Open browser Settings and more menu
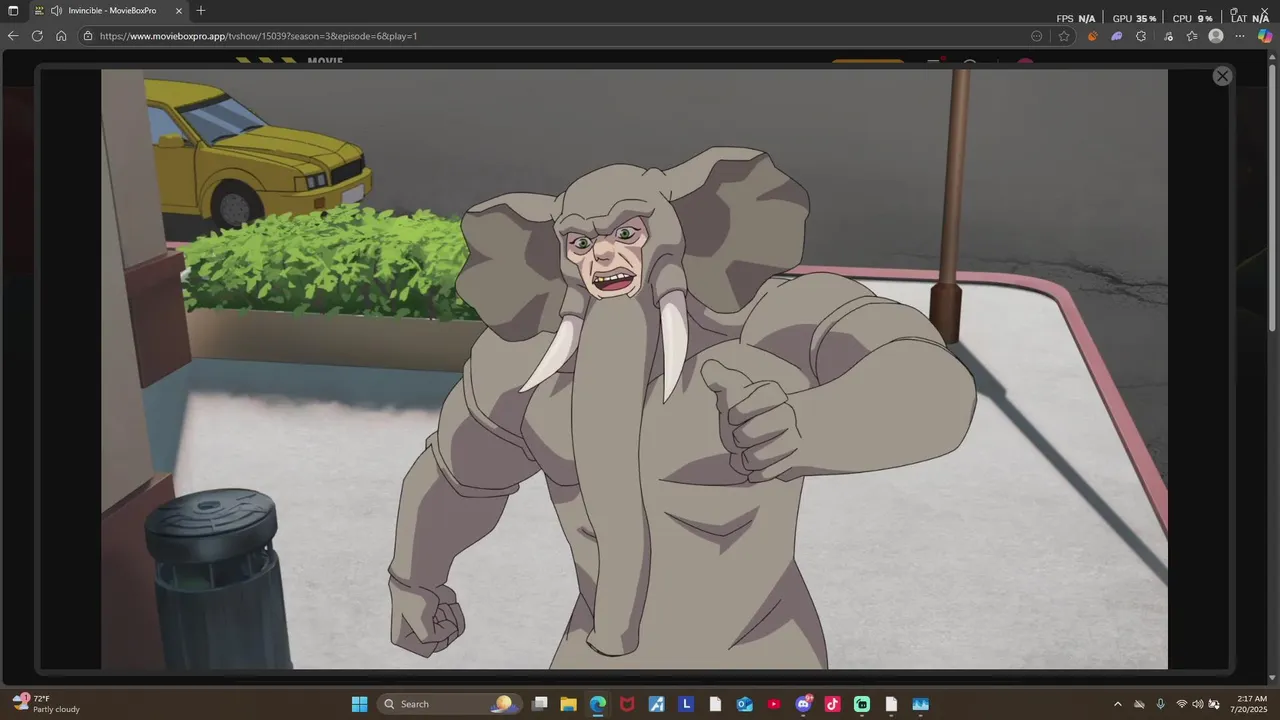Viewport: 1280px width, 720px height. [x=1240, y=36]
